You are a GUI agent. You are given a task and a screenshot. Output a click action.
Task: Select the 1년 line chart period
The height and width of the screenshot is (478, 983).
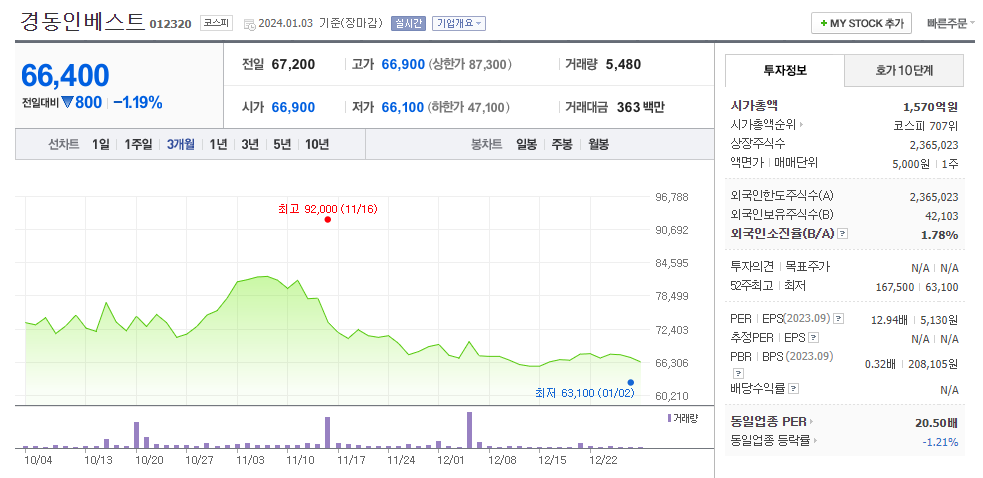218,144
